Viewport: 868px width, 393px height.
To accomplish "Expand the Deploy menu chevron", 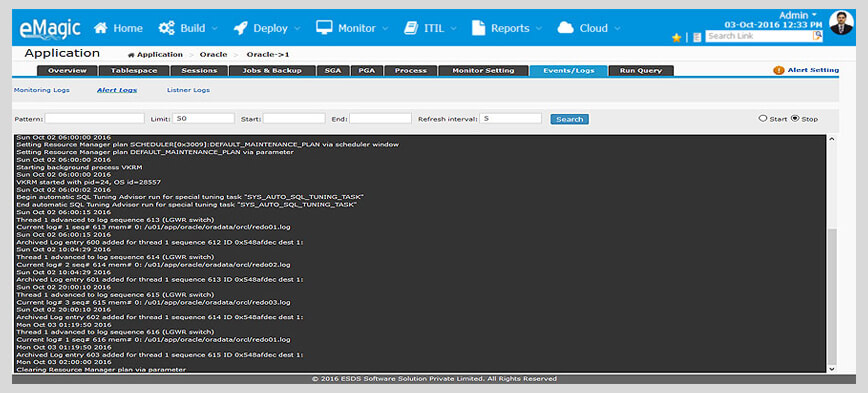I will (x=297, y=29).
